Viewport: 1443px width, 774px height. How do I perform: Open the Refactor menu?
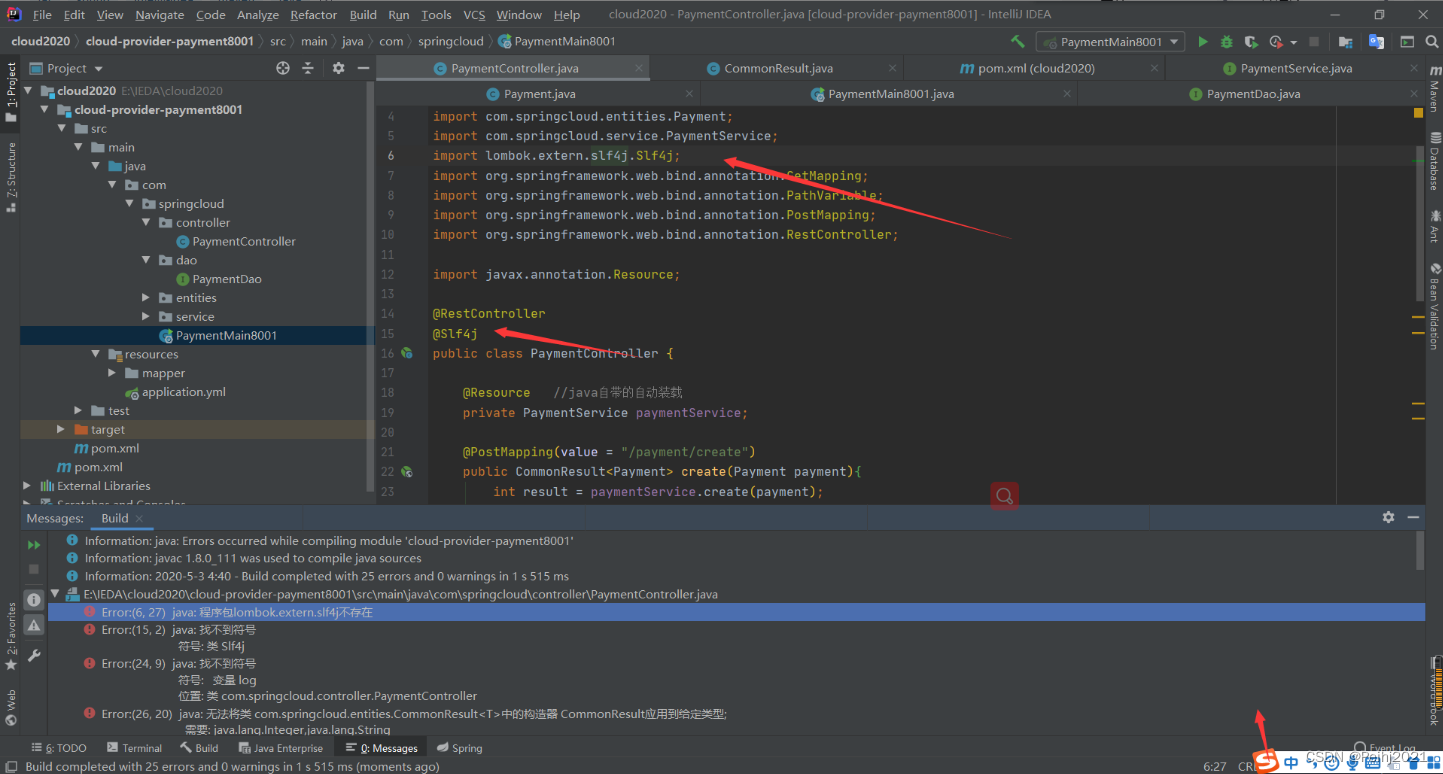(314, 15)
